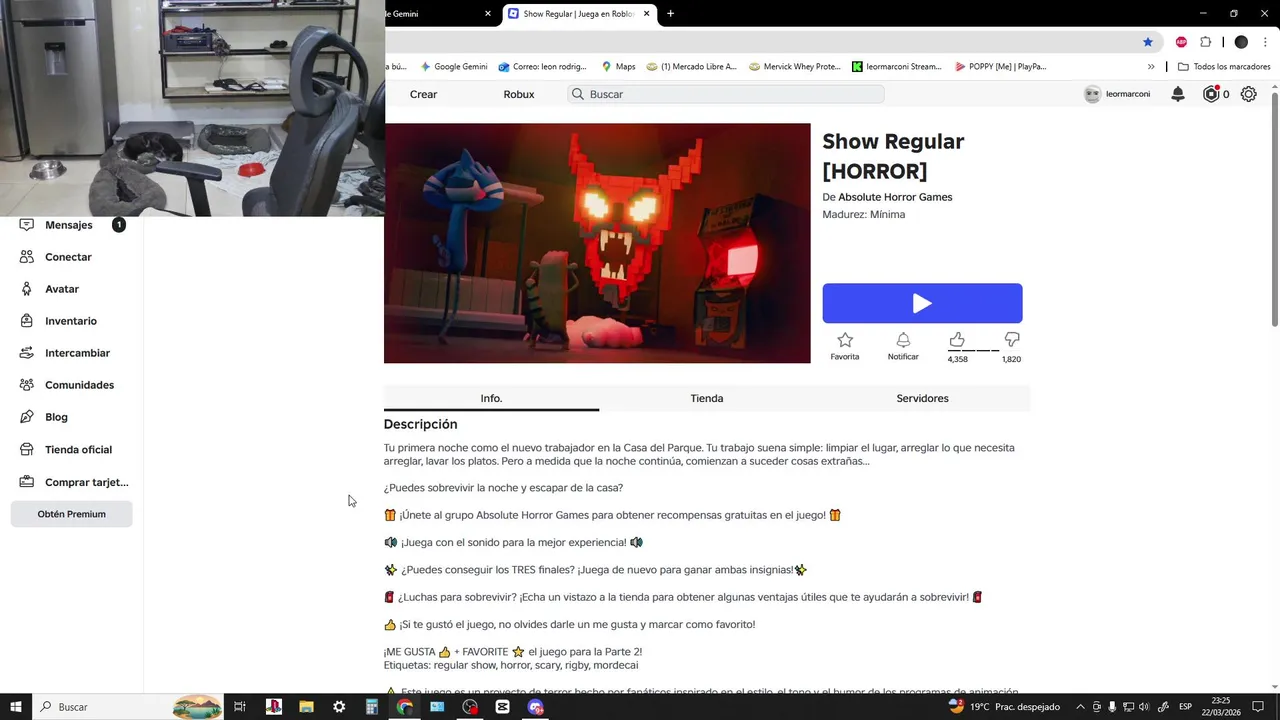Open Roblox settings gear
The height and width of the screenshot is (720, 1280).
(x=1249, y=94)
